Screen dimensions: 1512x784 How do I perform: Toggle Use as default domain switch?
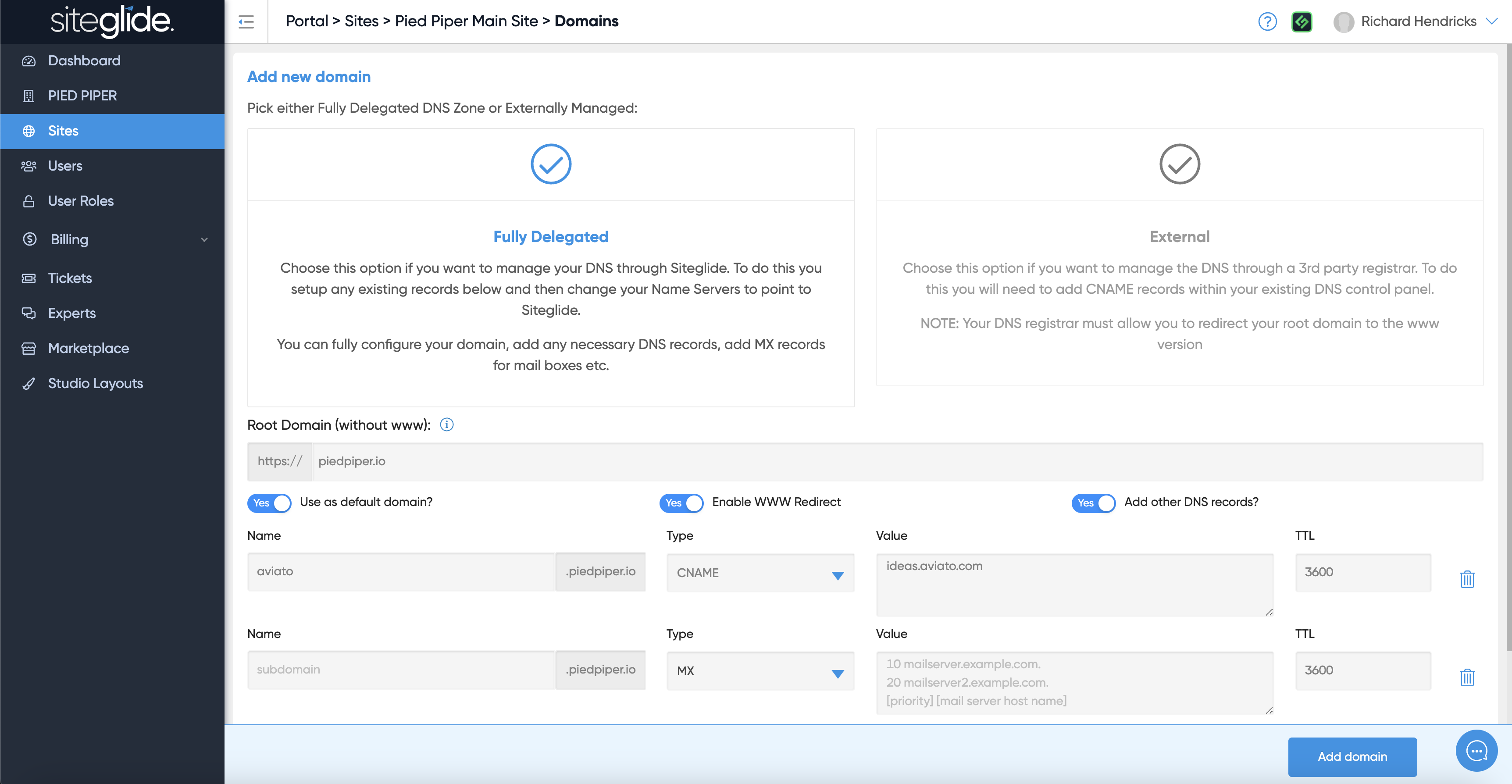(269, 503)
